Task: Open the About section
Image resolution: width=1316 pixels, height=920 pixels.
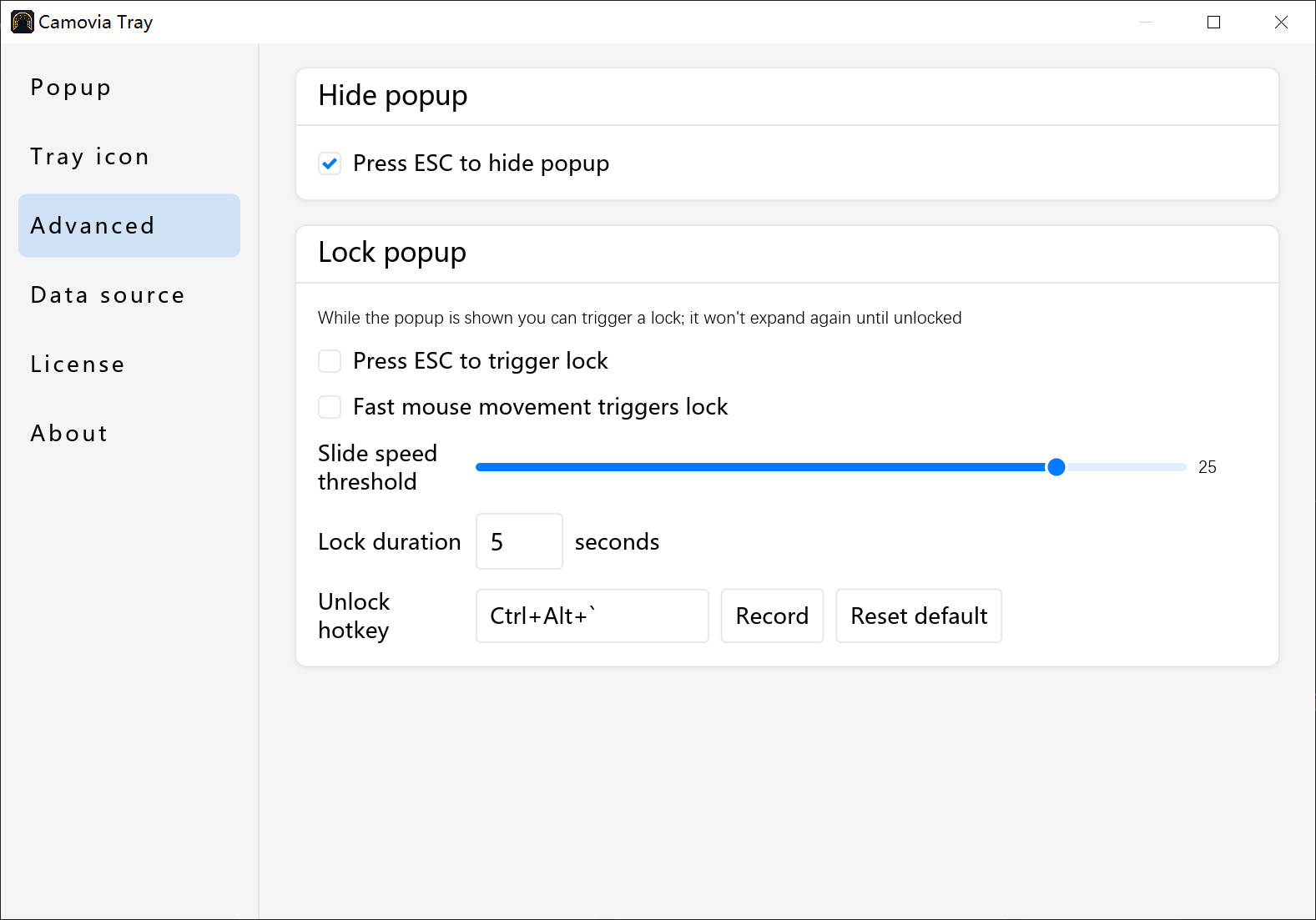Action: pos(129,434)
